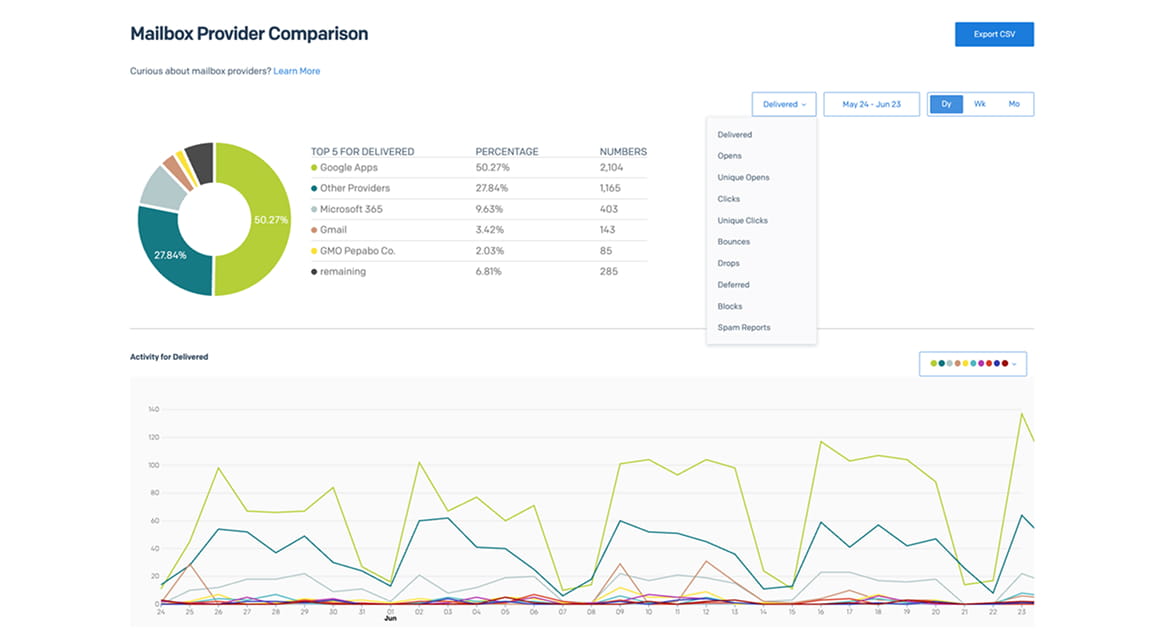
Task: Switch to the Dy daily view
Action: pos(946,104)
